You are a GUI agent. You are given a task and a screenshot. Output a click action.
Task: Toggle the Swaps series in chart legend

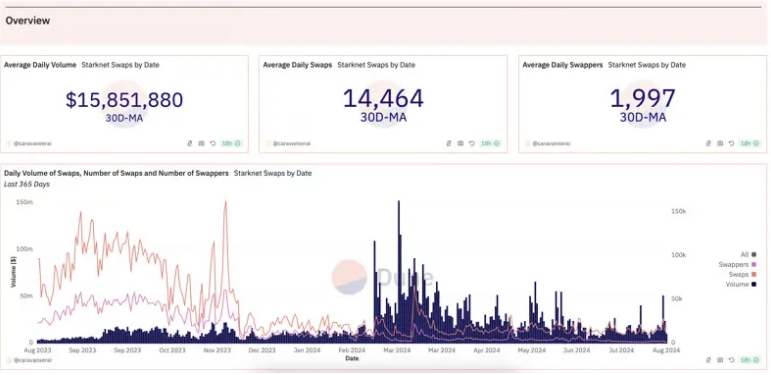pyautogui.click(x=743, y=274)
